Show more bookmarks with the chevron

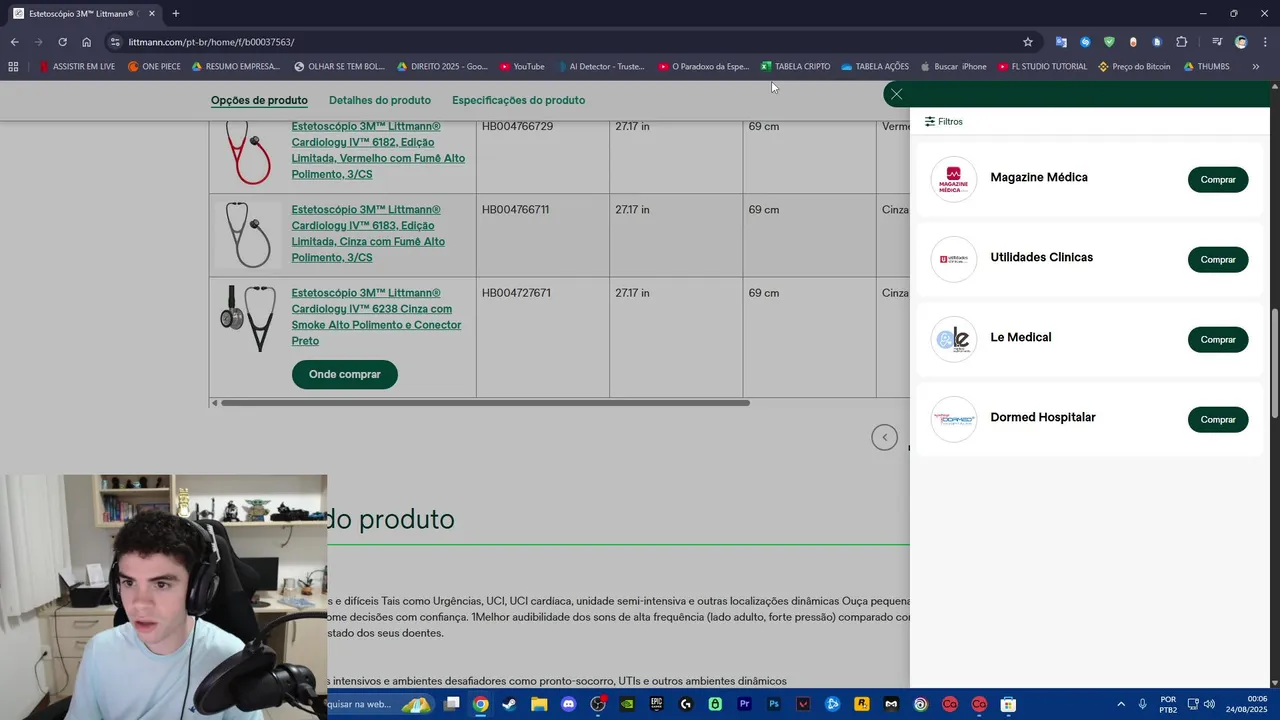pyautogui.click(x=1255, y=67)
